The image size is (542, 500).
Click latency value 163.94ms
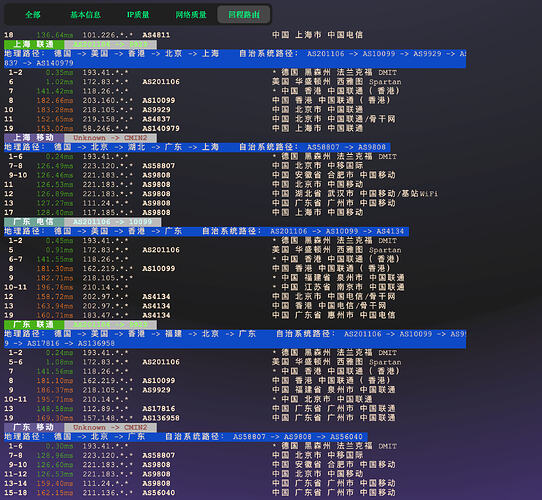[55, 306]
